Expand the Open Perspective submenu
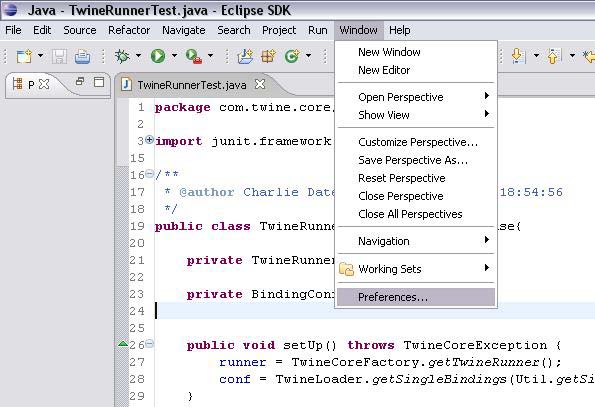This screenshot has width=595, height=407. pyautogui.click(x=416, y=97)
